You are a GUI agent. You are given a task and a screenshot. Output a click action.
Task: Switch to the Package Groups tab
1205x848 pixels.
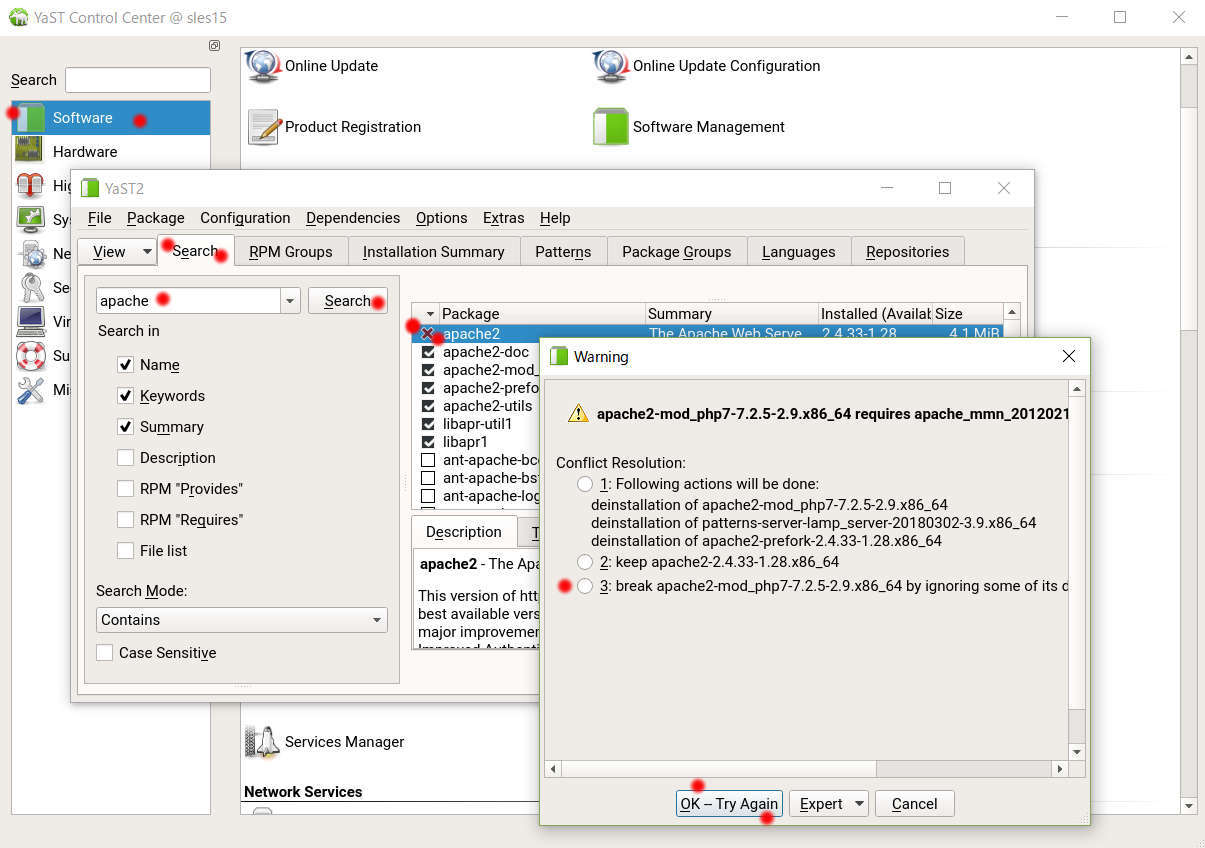[677, 252]
